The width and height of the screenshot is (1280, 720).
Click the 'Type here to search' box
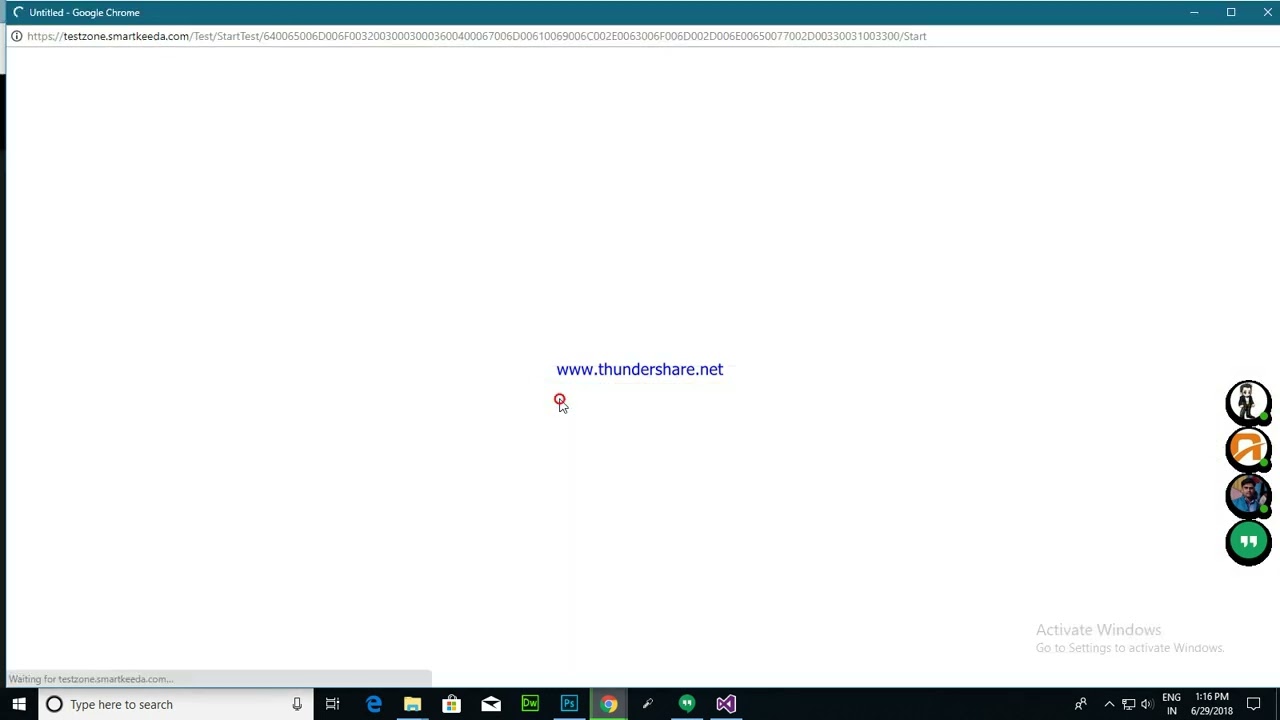coord(175,704)
